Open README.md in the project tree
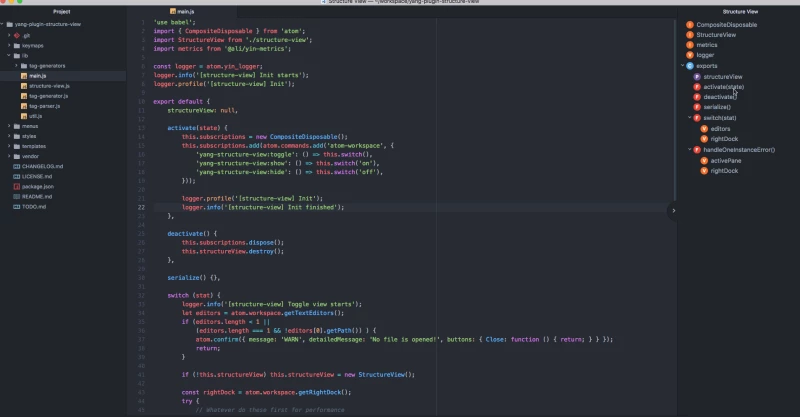This screenshot has width=800, height=417. click(x=36, y=196)
